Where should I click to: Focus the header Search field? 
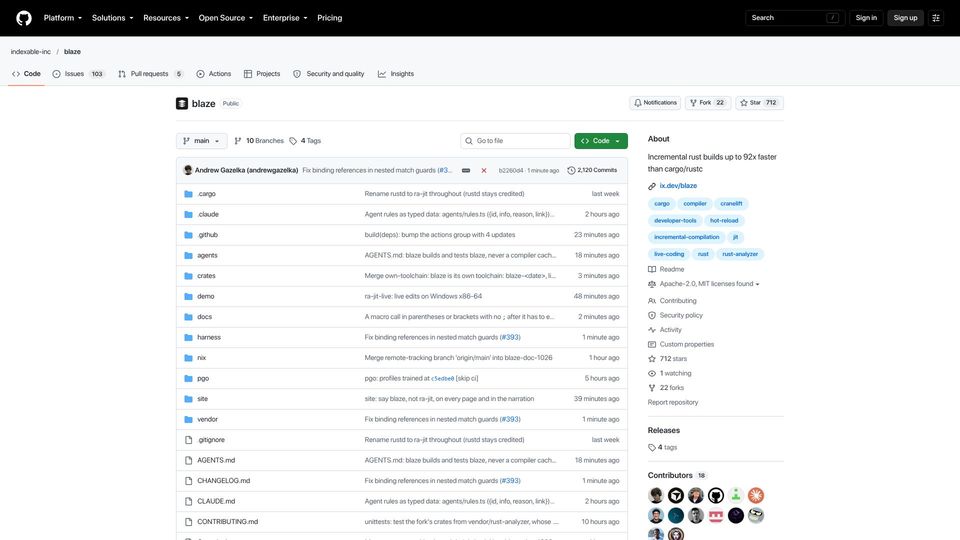795,18
